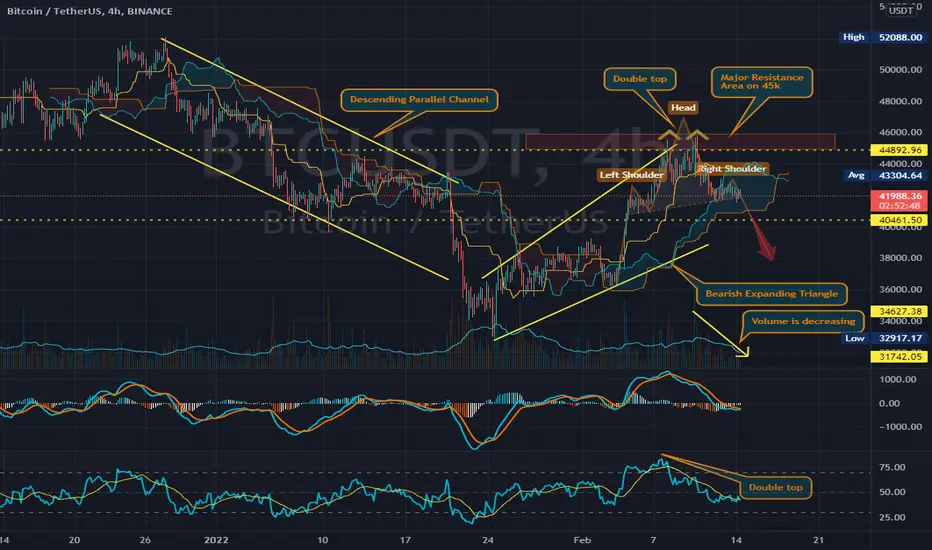
Task: Click the 20 date on time axis
Action: (74, 540)
